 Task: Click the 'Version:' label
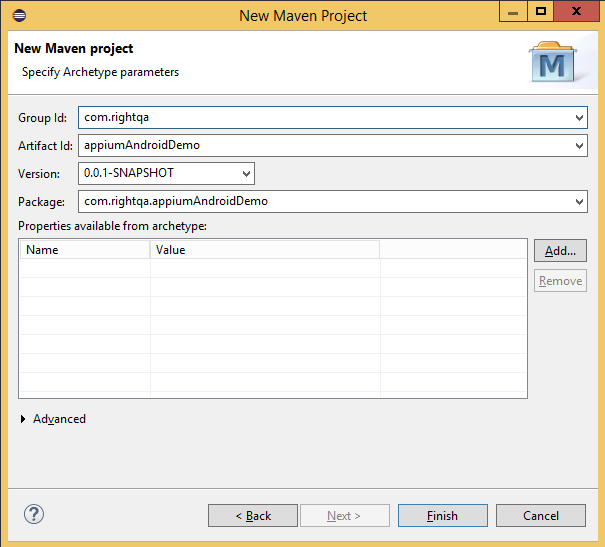(x=39, y=174)
